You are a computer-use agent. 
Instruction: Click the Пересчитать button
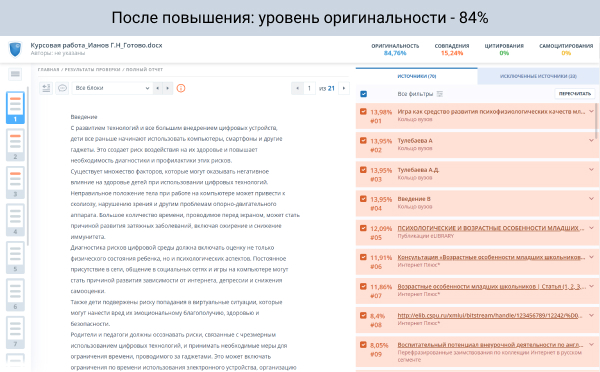(575, 94)
